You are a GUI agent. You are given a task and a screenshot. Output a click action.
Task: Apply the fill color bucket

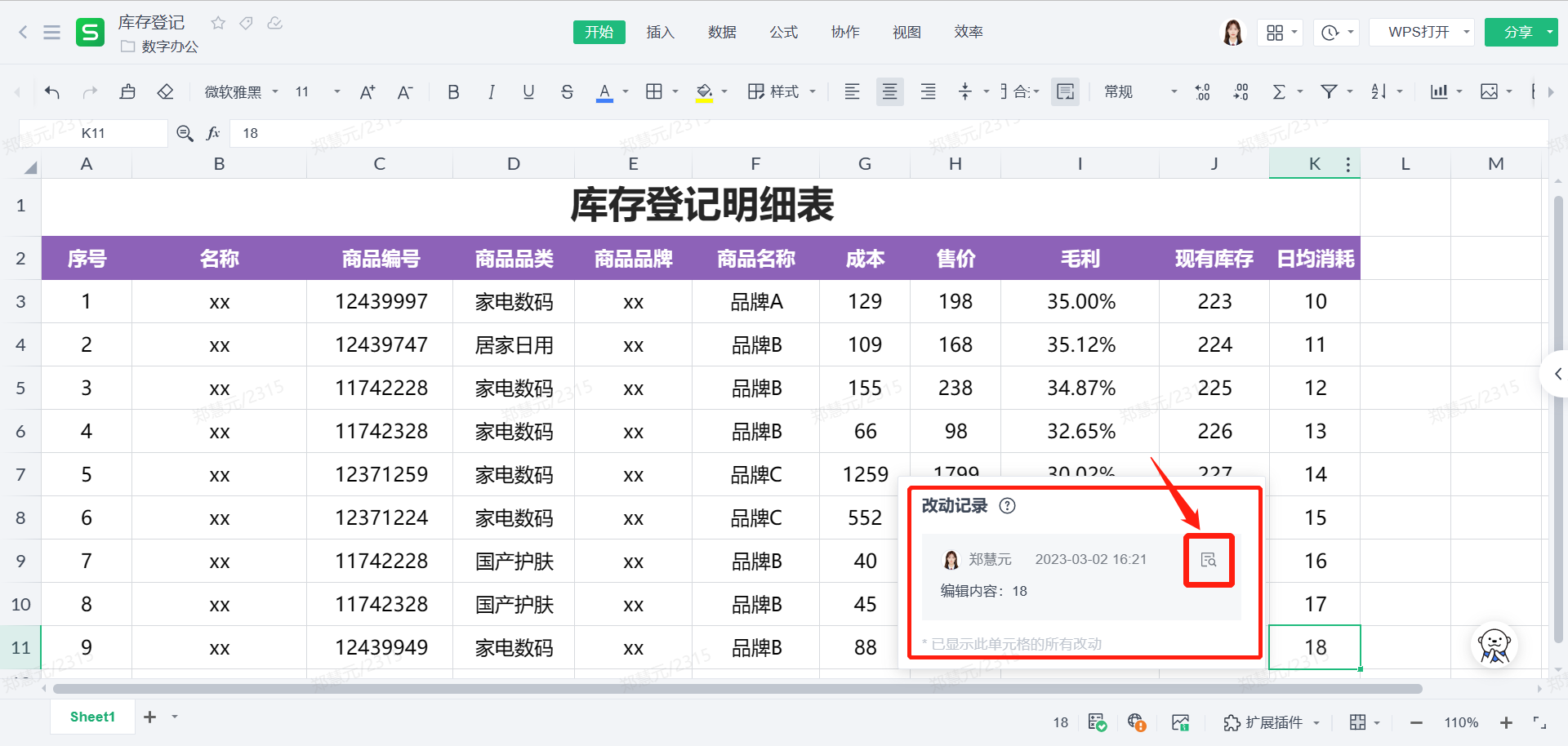coord(704,91)
